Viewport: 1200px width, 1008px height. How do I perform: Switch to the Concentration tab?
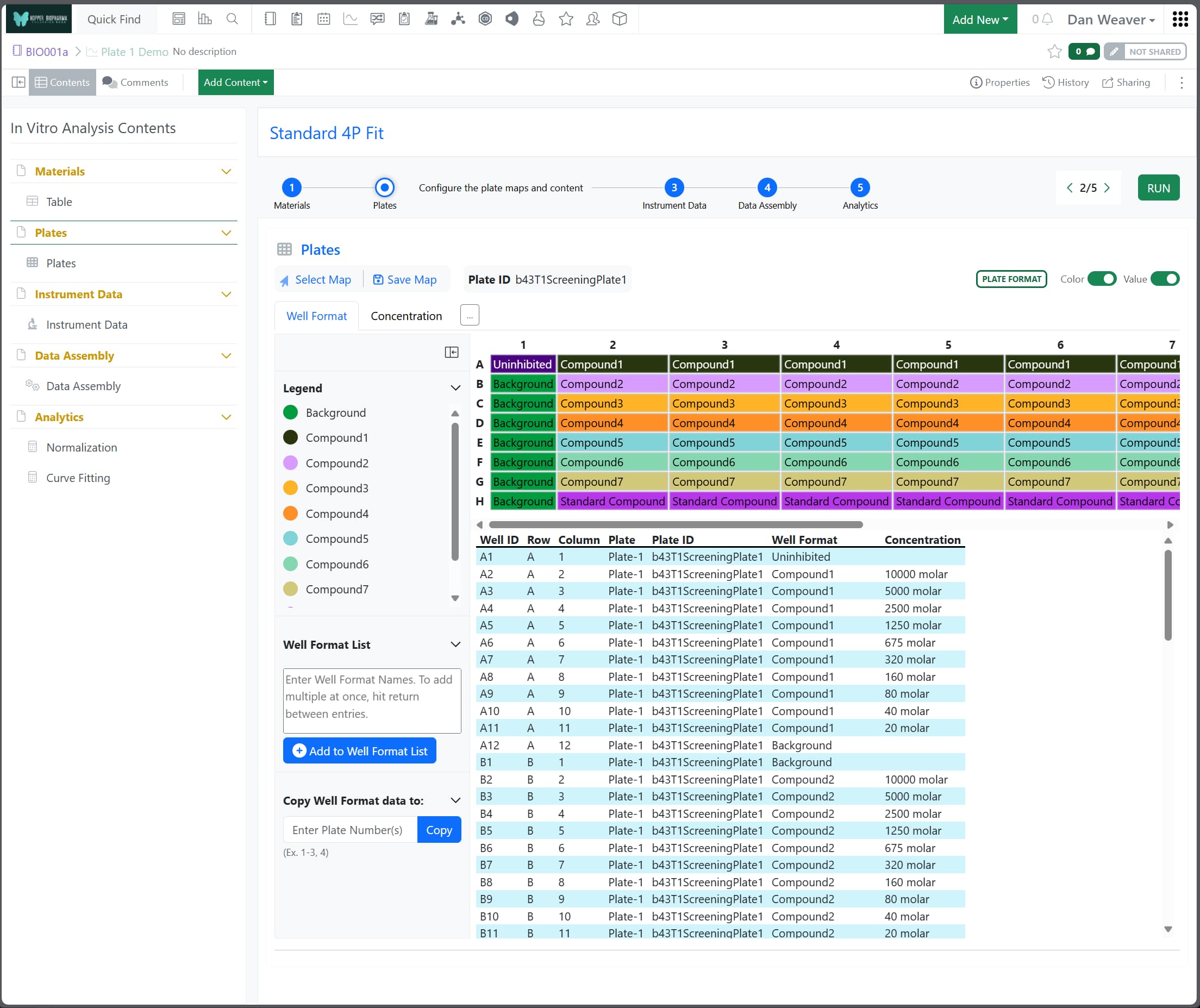pyautogui.click(x=406, y=316)
